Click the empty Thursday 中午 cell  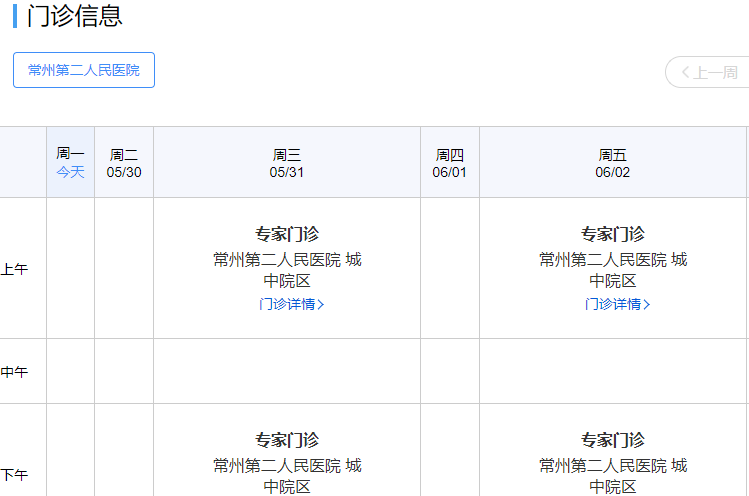[x=449, y=371]
